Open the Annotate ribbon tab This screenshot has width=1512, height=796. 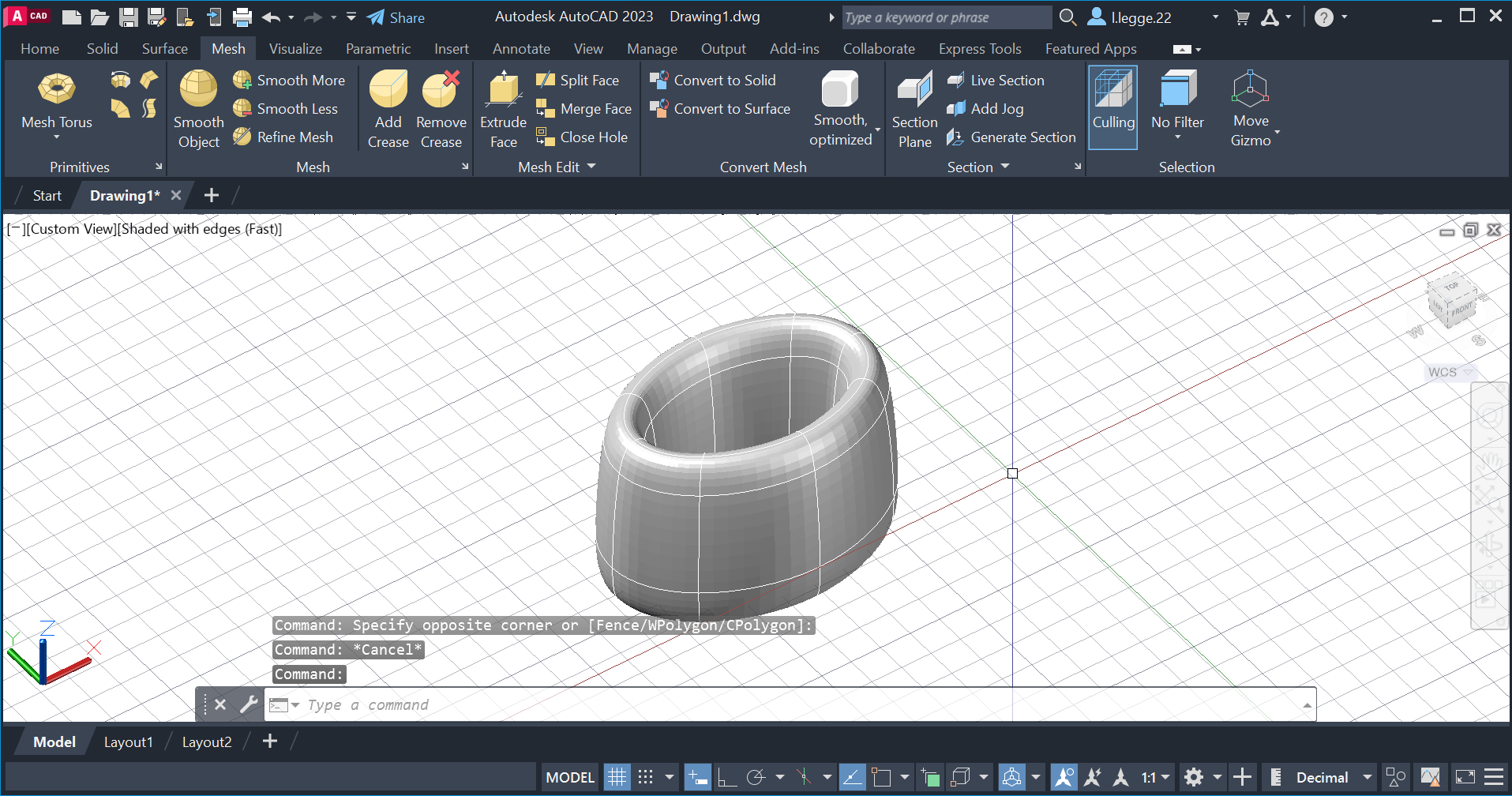pos(521,48)
